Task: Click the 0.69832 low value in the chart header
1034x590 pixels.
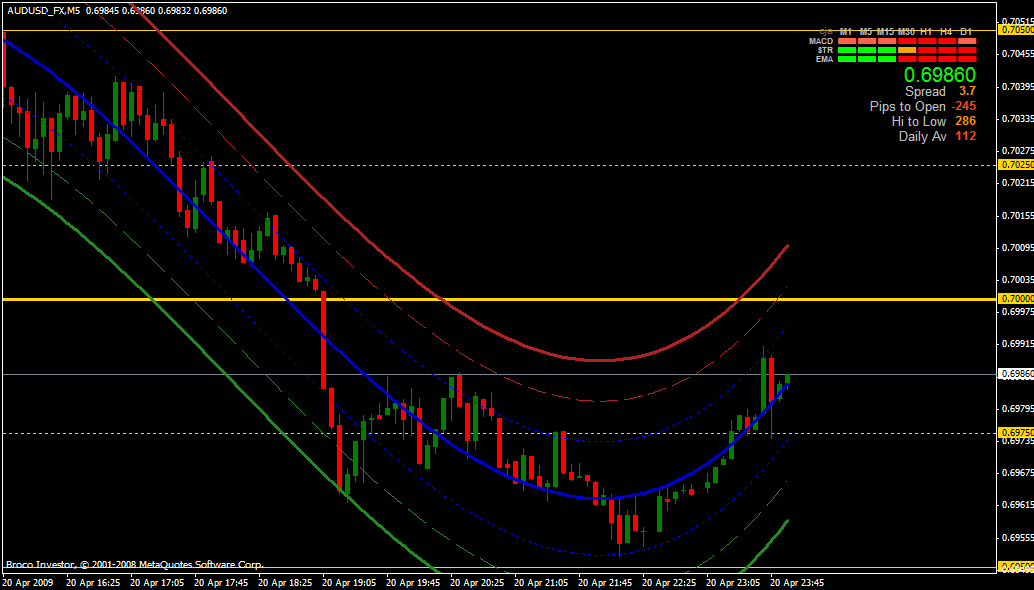Action: click(173, 11)
